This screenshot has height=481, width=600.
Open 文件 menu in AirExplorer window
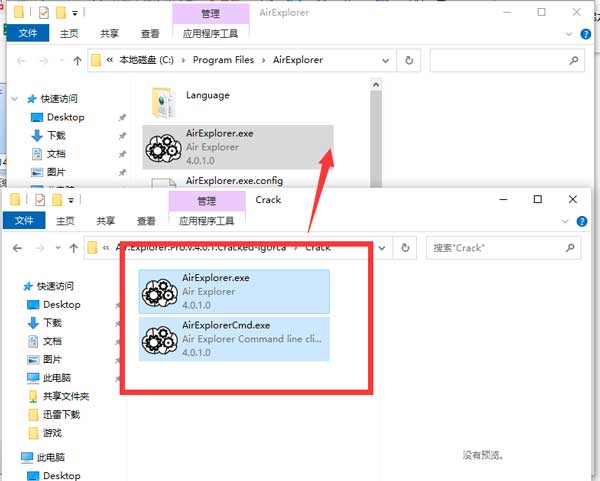(28, 33)
